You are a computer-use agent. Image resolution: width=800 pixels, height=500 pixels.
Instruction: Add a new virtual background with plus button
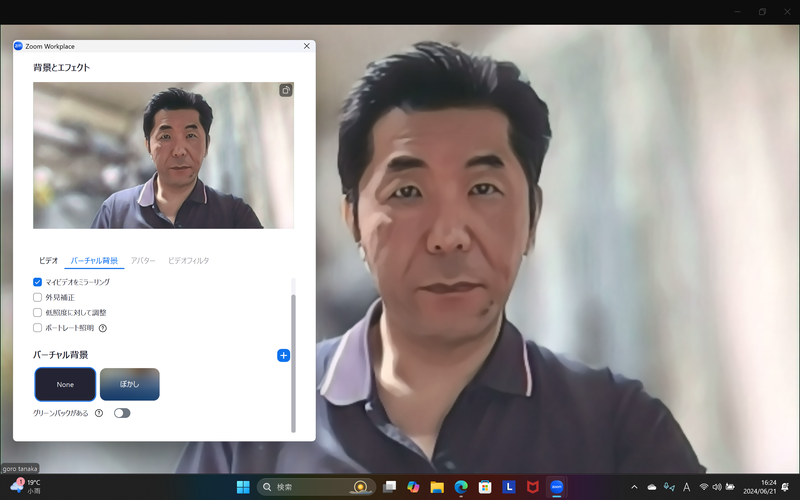coord(284,355)
